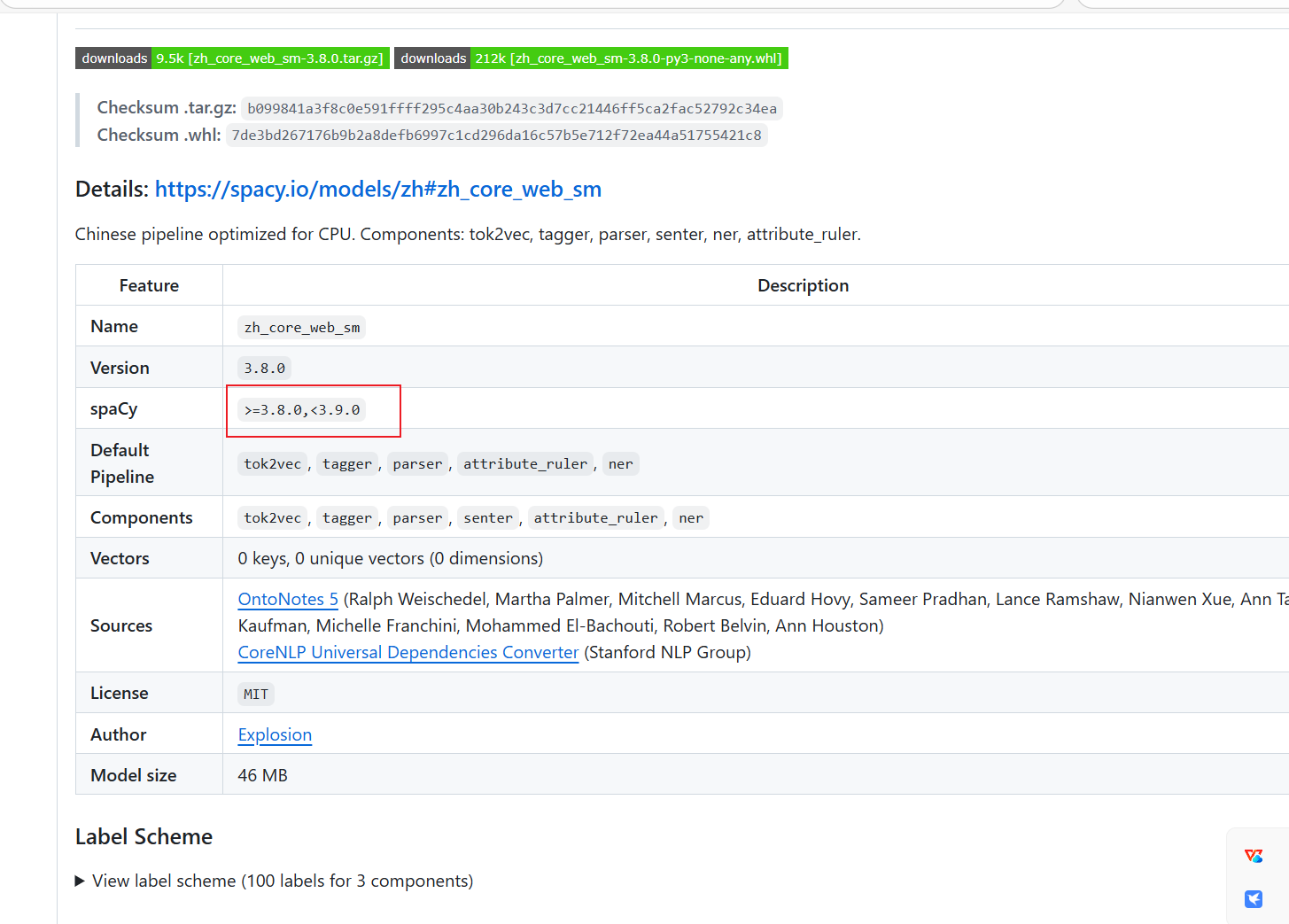
Task: Open the Explosion author link
Action: tap(275, 734)
